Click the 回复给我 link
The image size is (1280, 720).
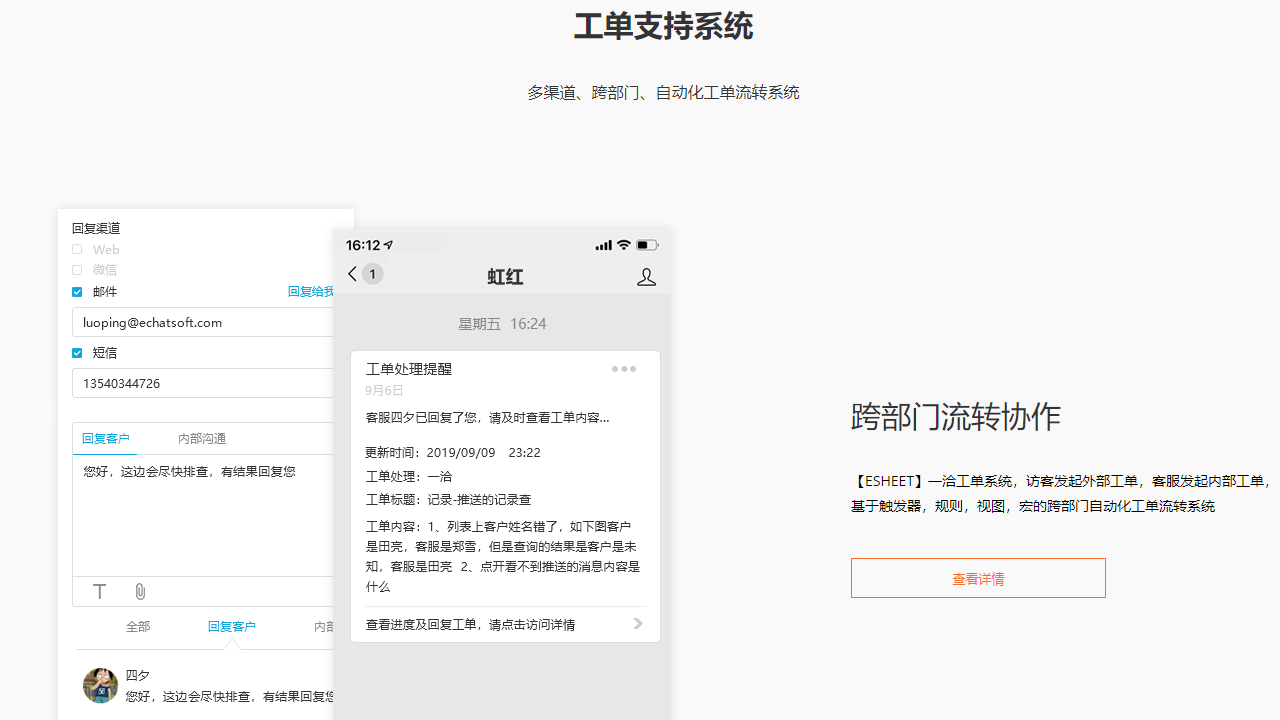tap(311, 291)
